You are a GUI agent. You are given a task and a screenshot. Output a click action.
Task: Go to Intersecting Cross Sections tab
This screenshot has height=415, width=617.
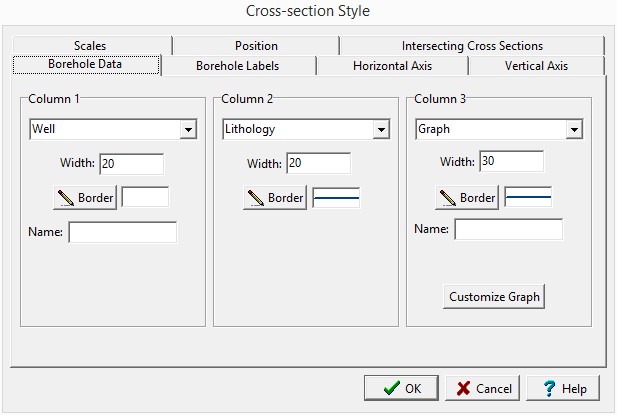click(472, 46)
